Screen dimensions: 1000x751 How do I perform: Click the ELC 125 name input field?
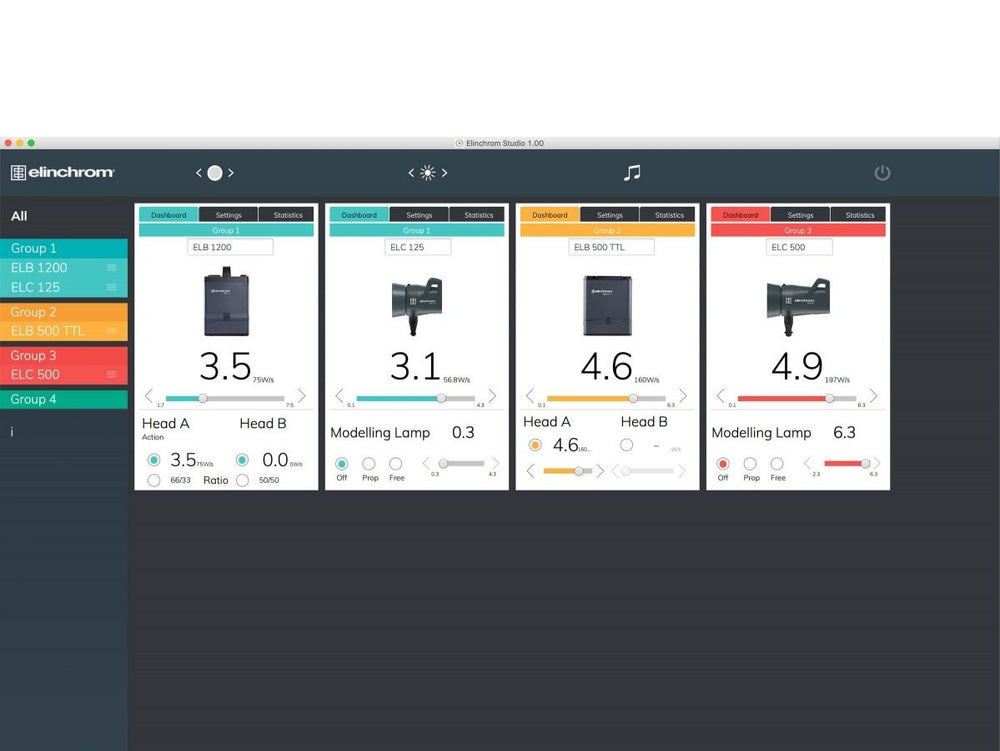click(418, 247)
